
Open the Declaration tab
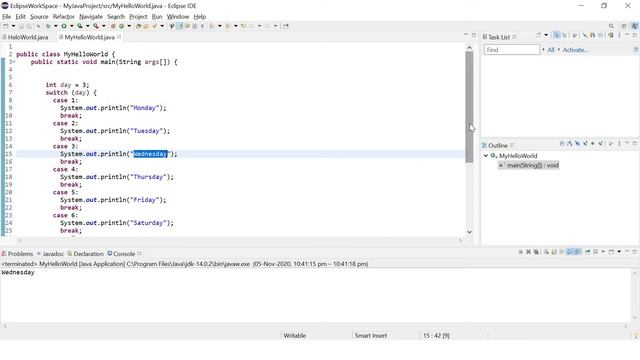tap(85, 253)
